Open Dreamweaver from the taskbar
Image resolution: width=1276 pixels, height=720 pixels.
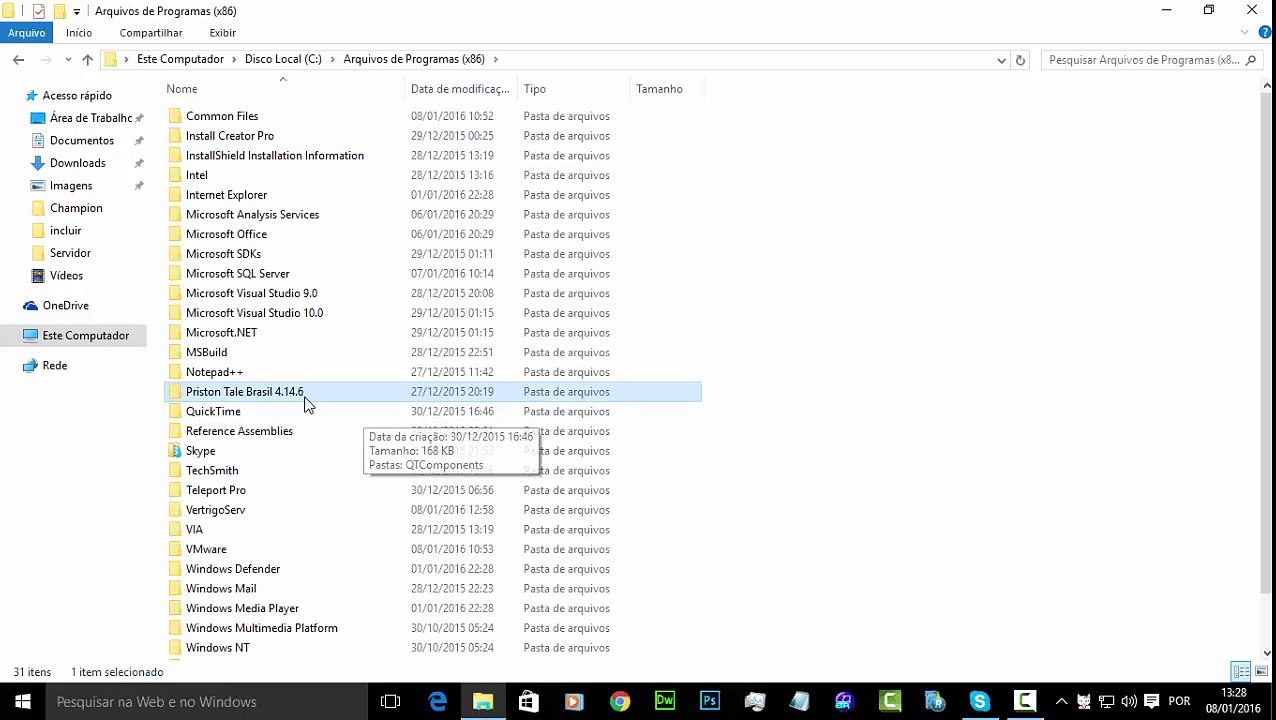[665, 702]
